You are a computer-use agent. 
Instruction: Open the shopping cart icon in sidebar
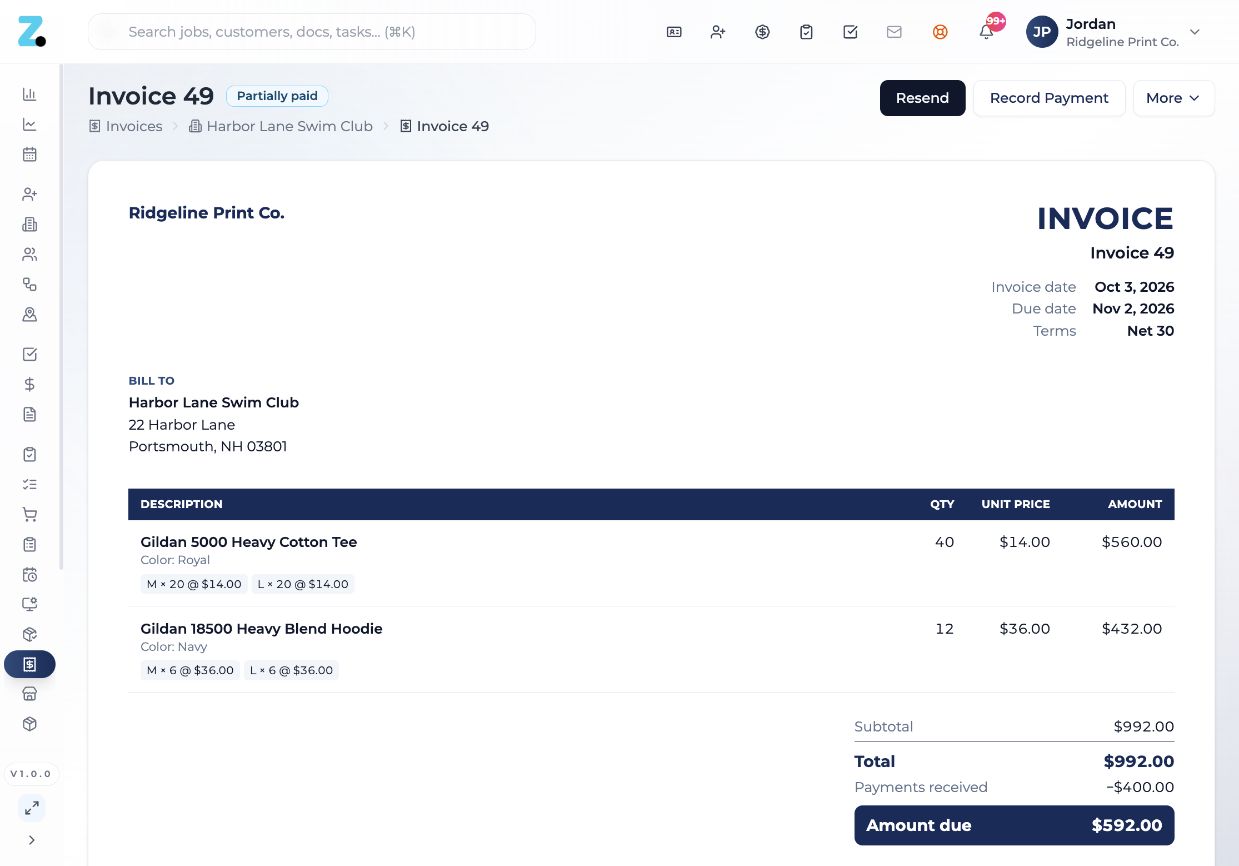point(30,514)
